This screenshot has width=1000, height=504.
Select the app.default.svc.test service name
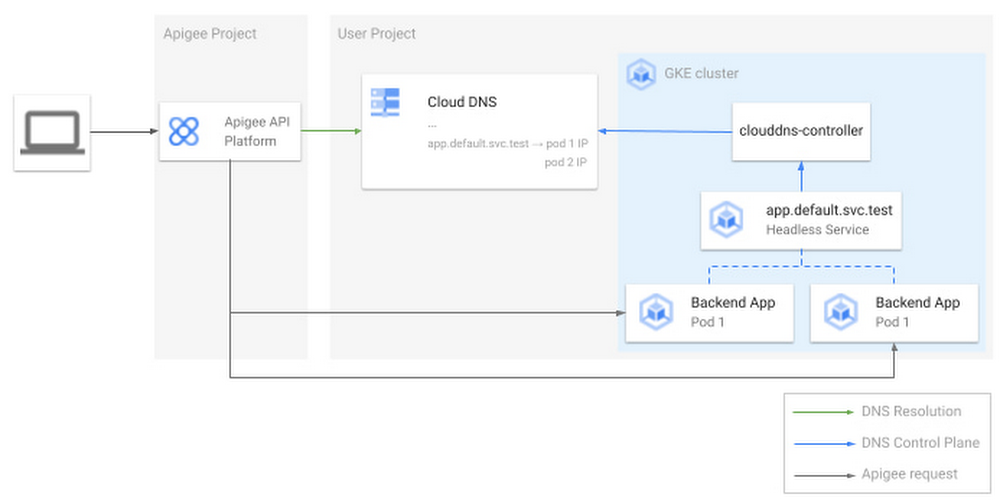pos(829,211)
